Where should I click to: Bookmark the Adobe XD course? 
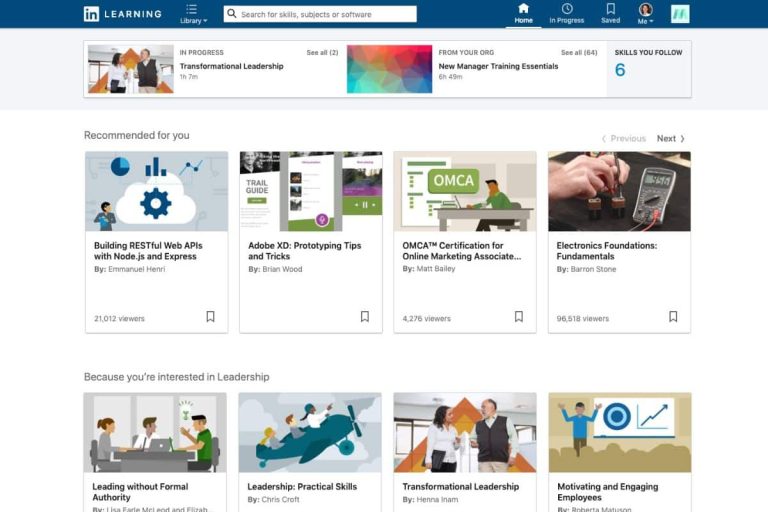[x=365, y=317]
